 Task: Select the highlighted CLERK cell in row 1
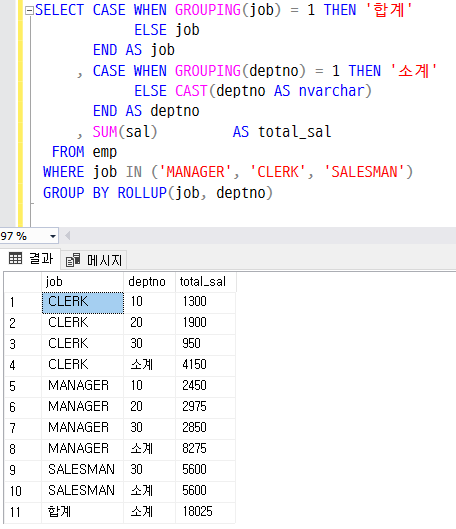tap(83, 303)
